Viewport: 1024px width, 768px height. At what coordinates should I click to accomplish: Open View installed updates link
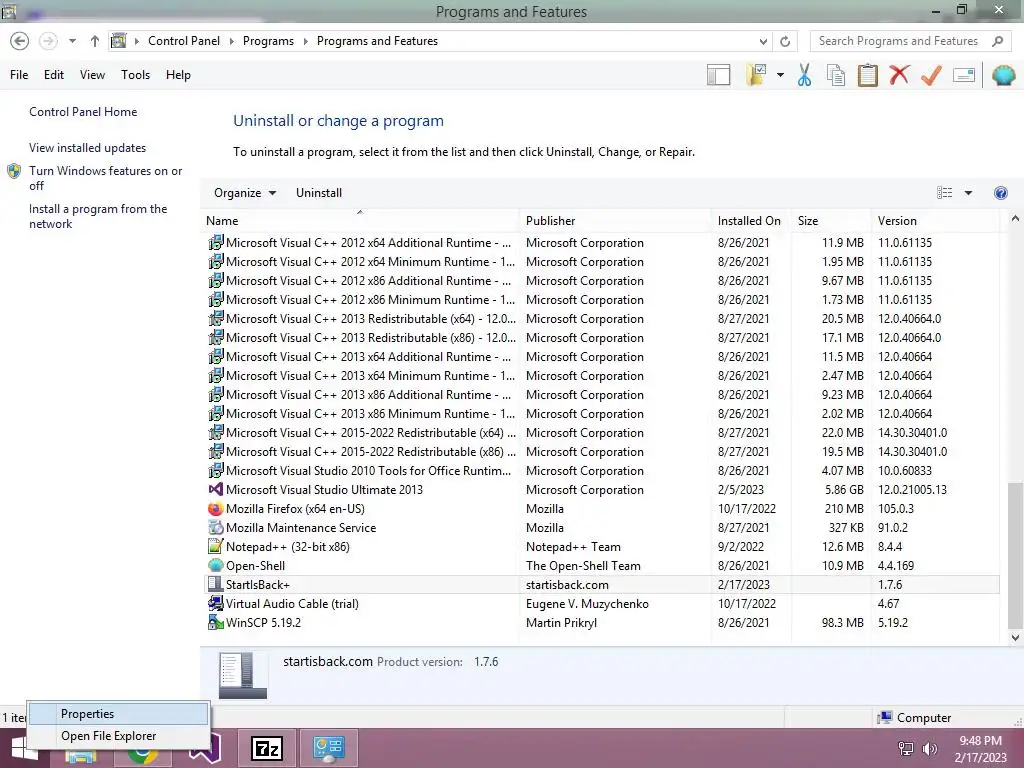coord(88,148)
